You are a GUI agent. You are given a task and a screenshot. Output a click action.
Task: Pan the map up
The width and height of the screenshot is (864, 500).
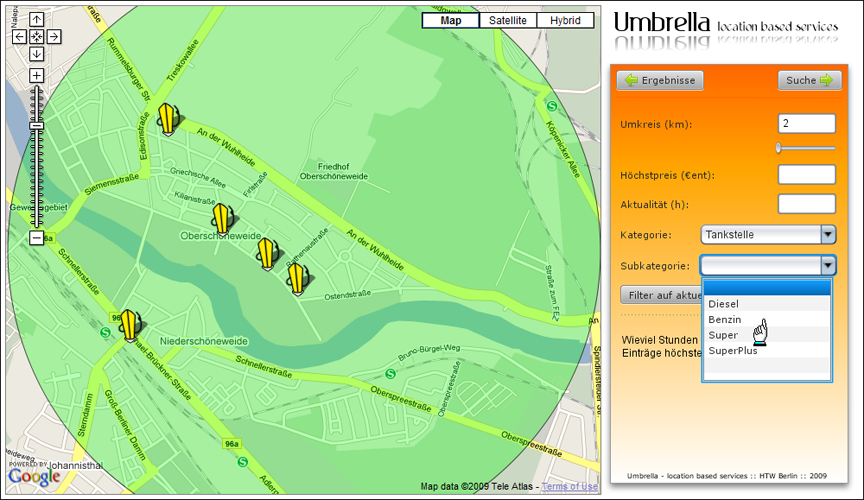pyautogui.click(x=36, y=20)
